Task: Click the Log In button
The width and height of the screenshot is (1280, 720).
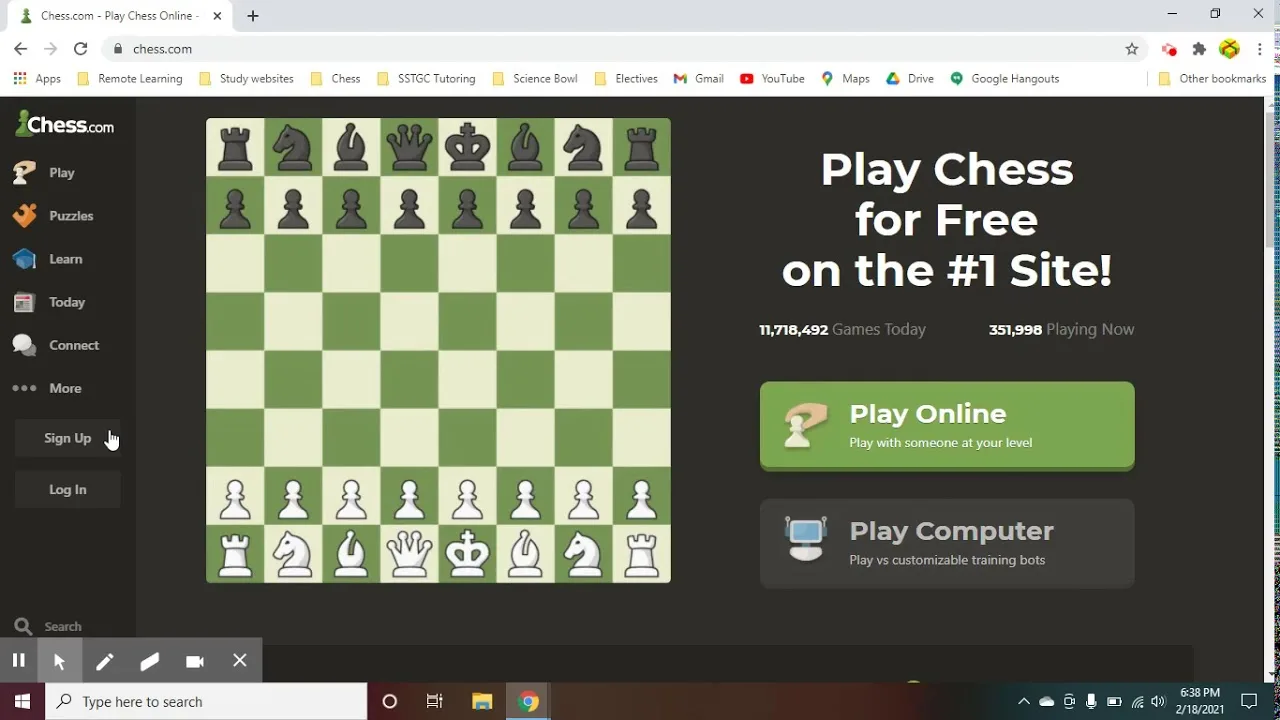Action: pos(67,489)
